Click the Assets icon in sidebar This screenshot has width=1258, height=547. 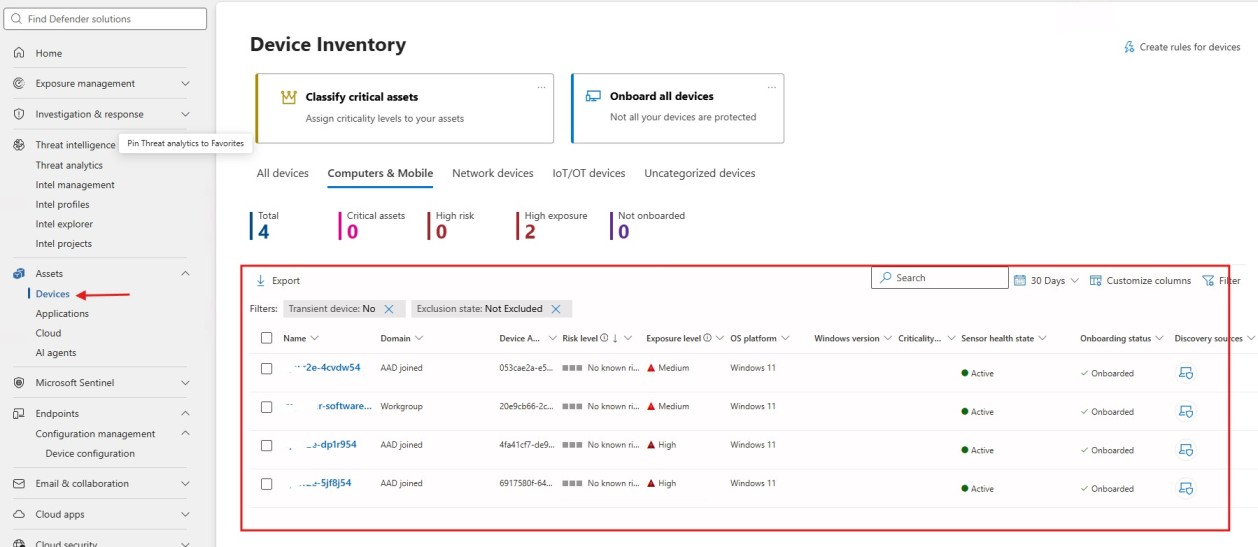pos(19,273)
